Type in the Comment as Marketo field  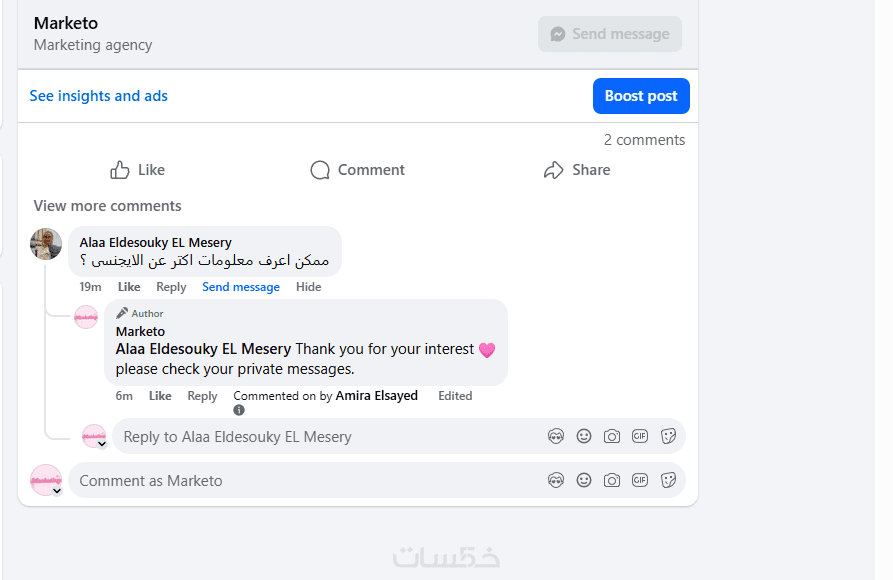pos(300,481)
